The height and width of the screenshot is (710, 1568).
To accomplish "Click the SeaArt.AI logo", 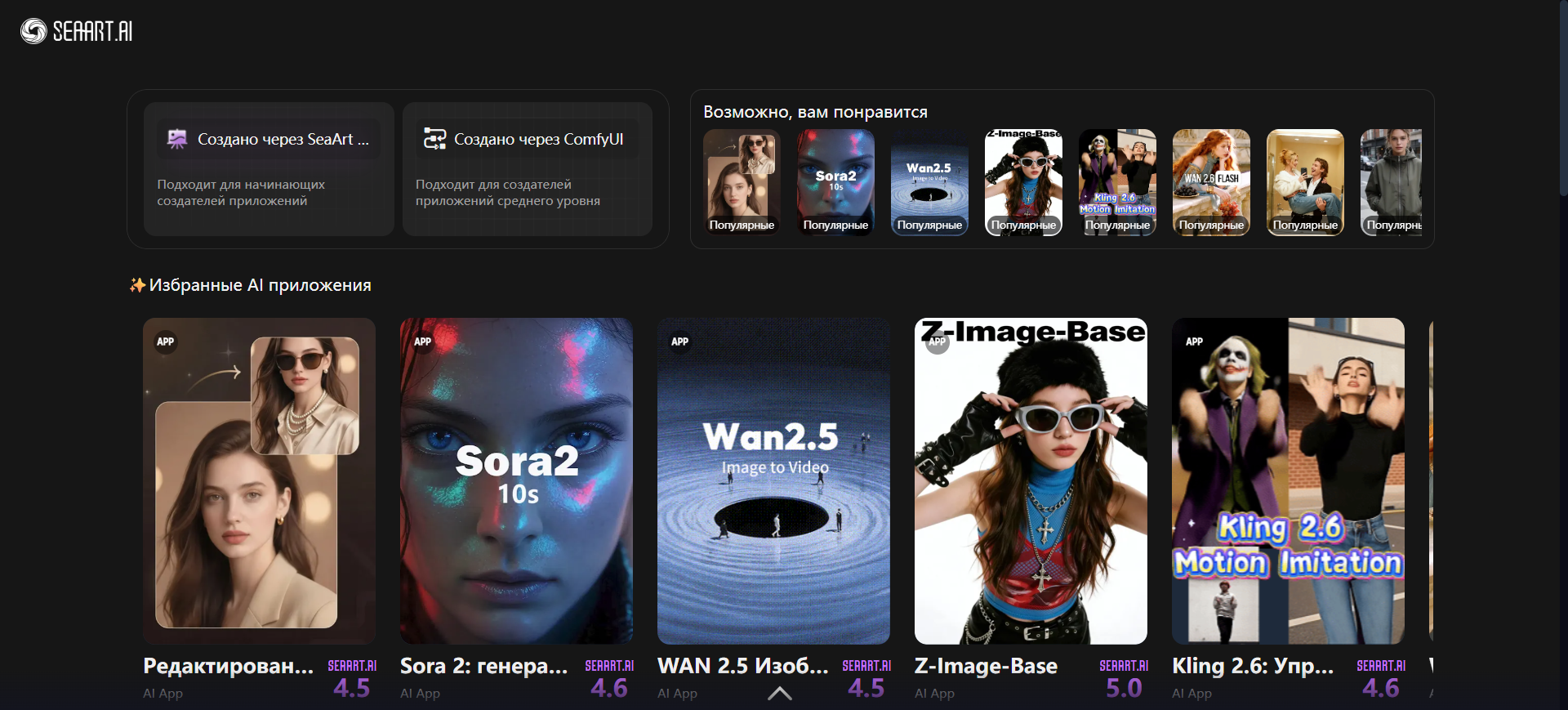I will pos(77,31).
